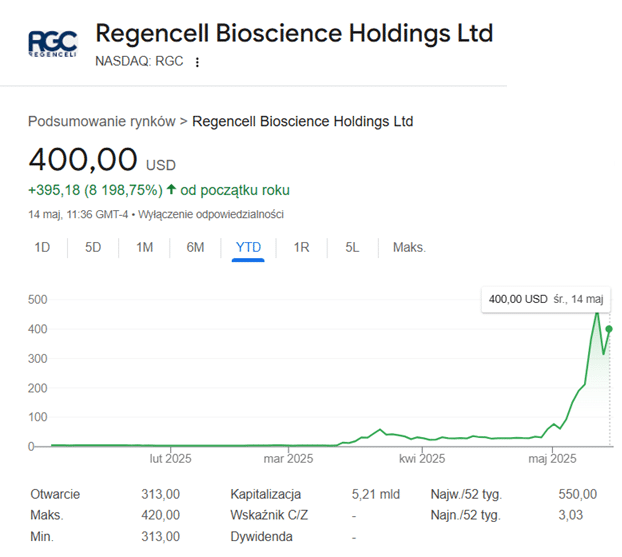Viewport: 622px width, 557px height.
Task: Click the 400,00 USD chart tooltip
Action: tap(546, 299)
